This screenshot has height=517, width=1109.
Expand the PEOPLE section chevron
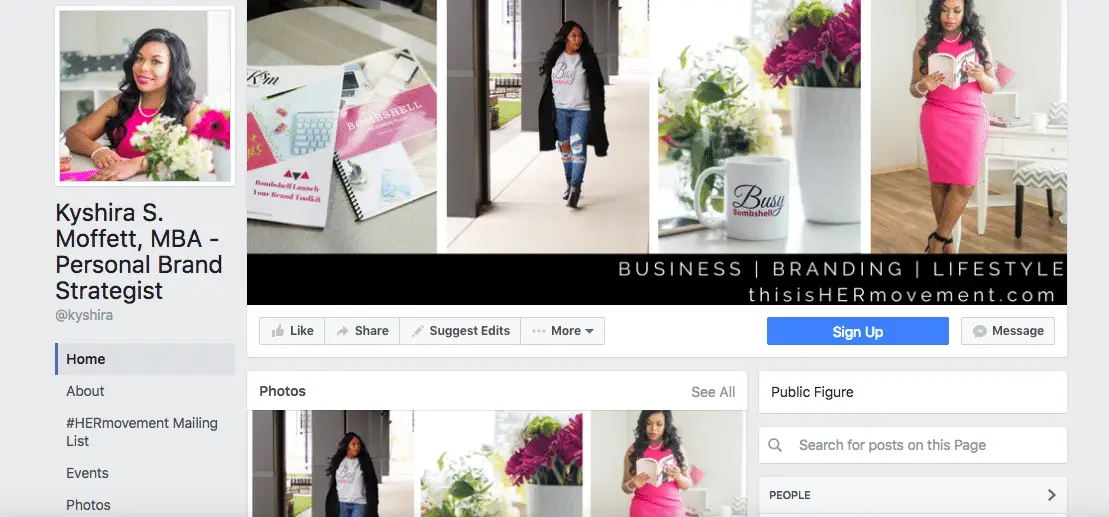coord(1052,495)
